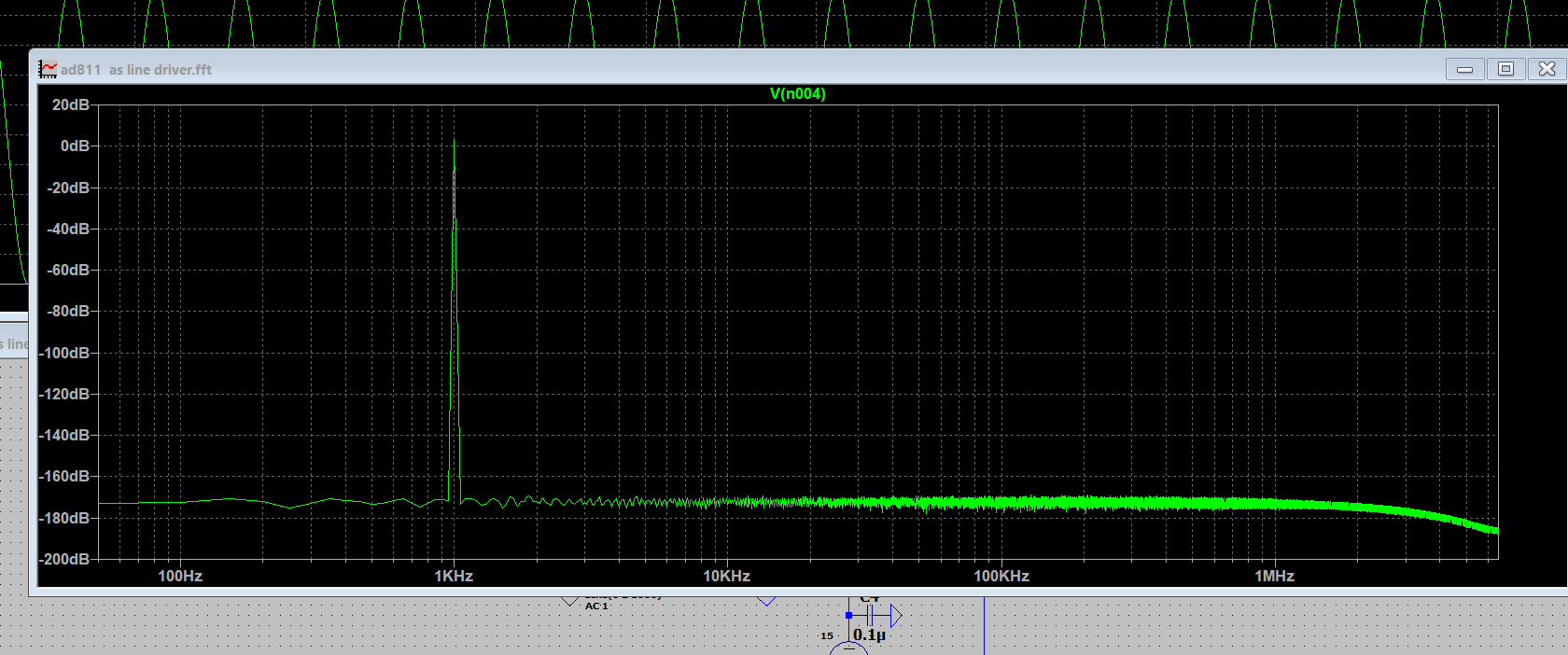
Task: Click the 20dB vertical axis label
Action: [71, 105]
